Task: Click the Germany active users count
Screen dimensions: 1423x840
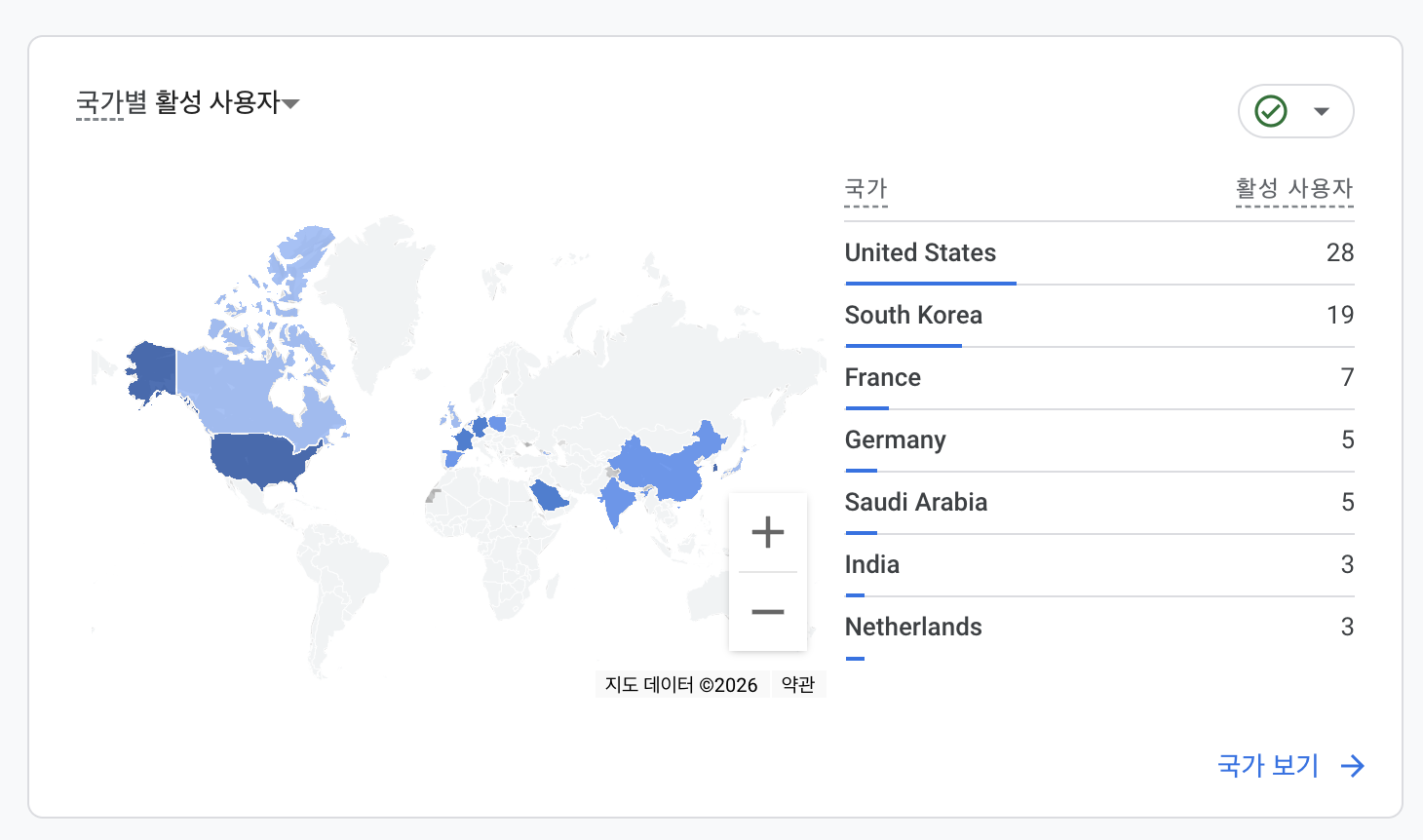Action: (1348, 440)
